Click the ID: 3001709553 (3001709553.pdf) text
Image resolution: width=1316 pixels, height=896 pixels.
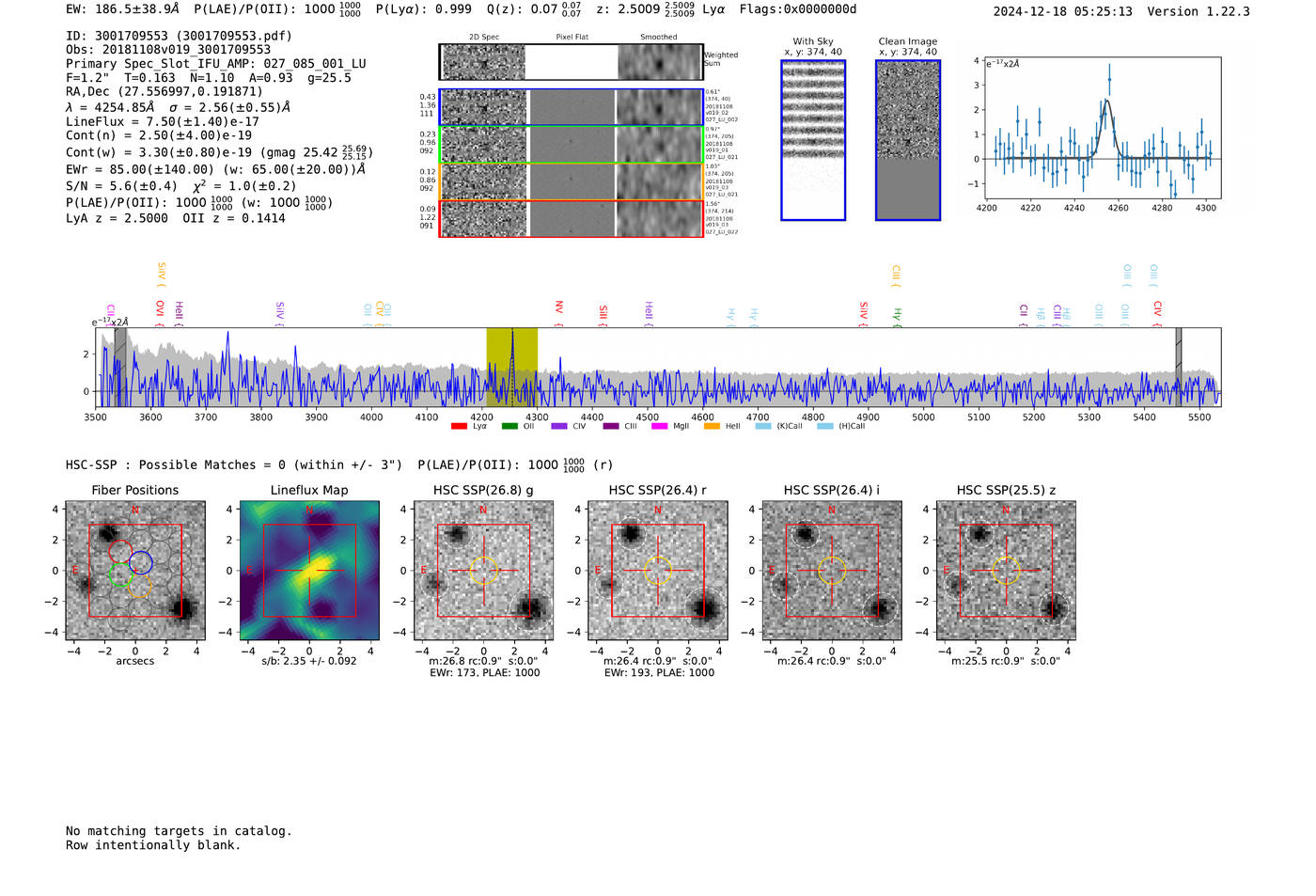pos(179,36)
